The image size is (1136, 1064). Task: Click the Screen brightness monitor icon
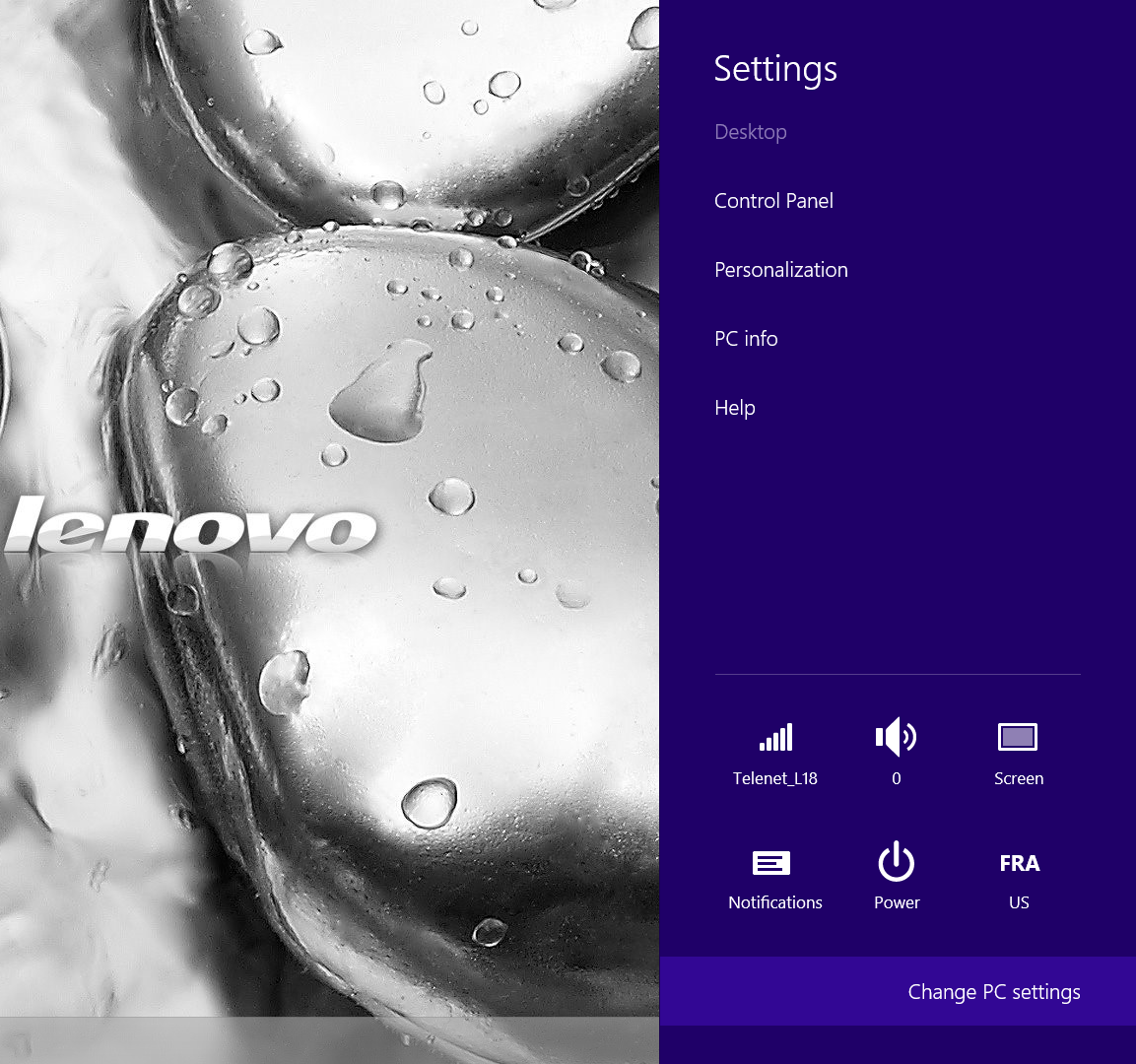point(1018,737)
